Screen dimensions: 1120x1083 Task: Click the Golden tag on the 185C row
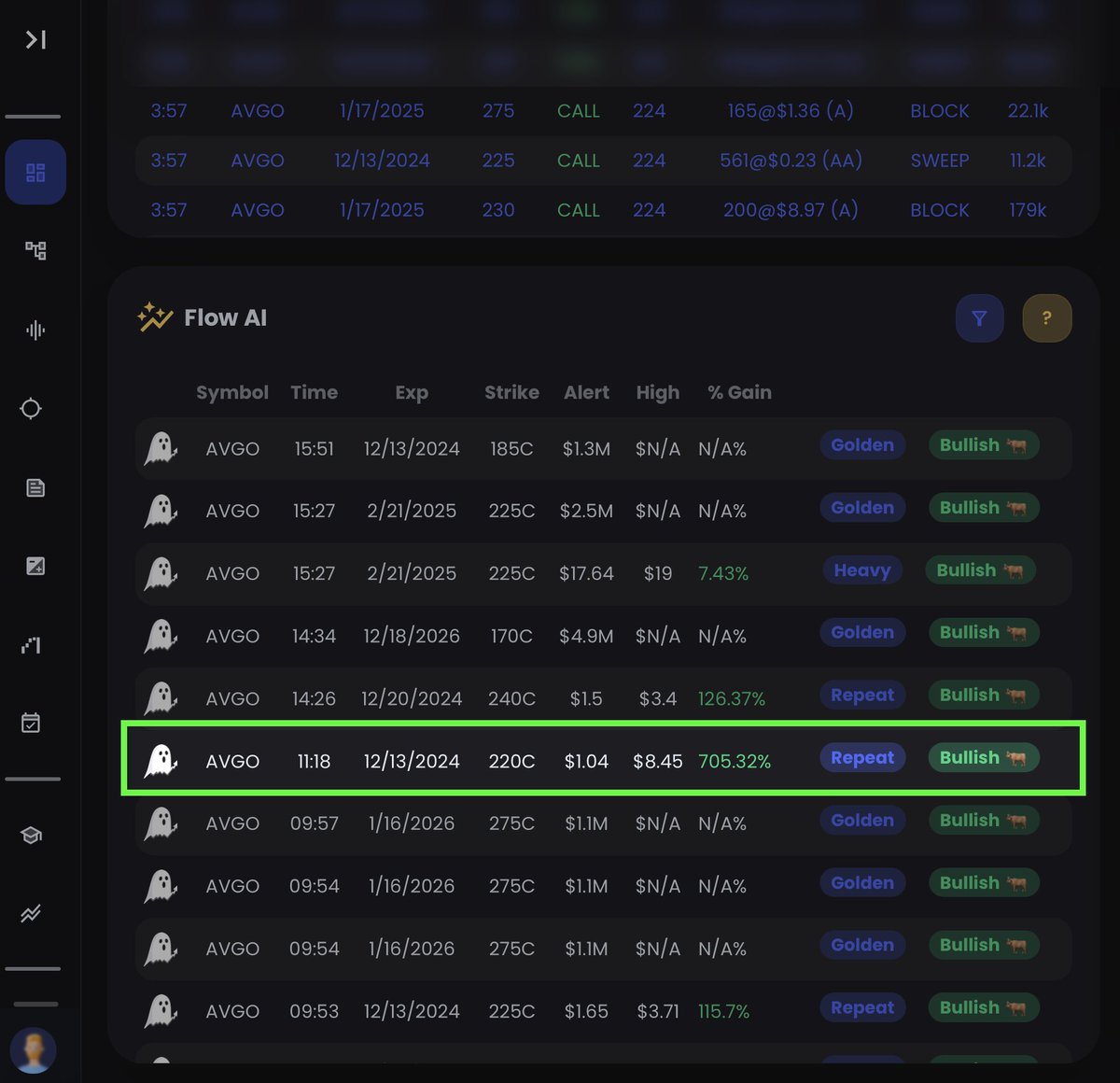coord(862,445)
